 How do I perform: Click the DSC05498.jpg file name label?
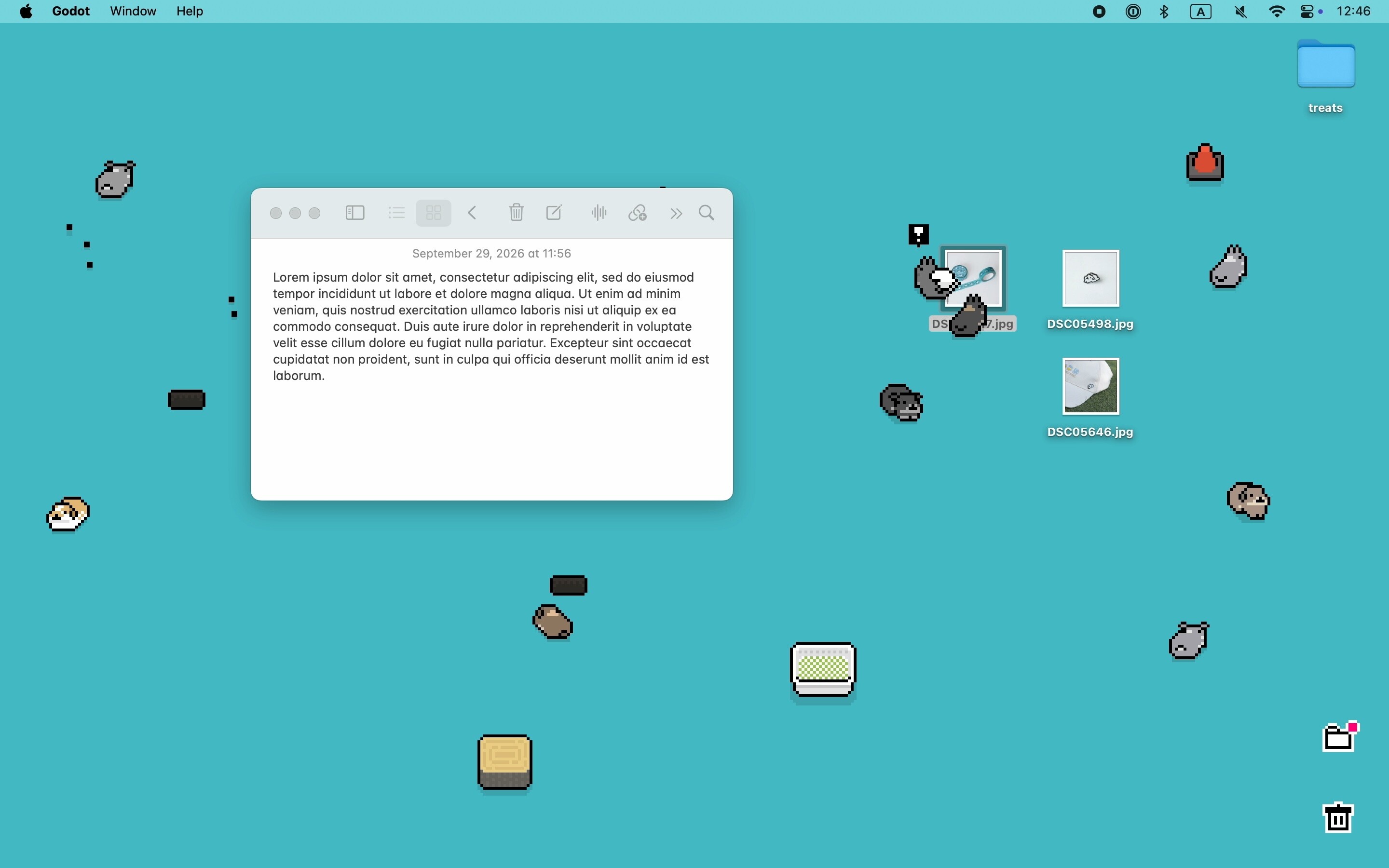pos(1090,324)
